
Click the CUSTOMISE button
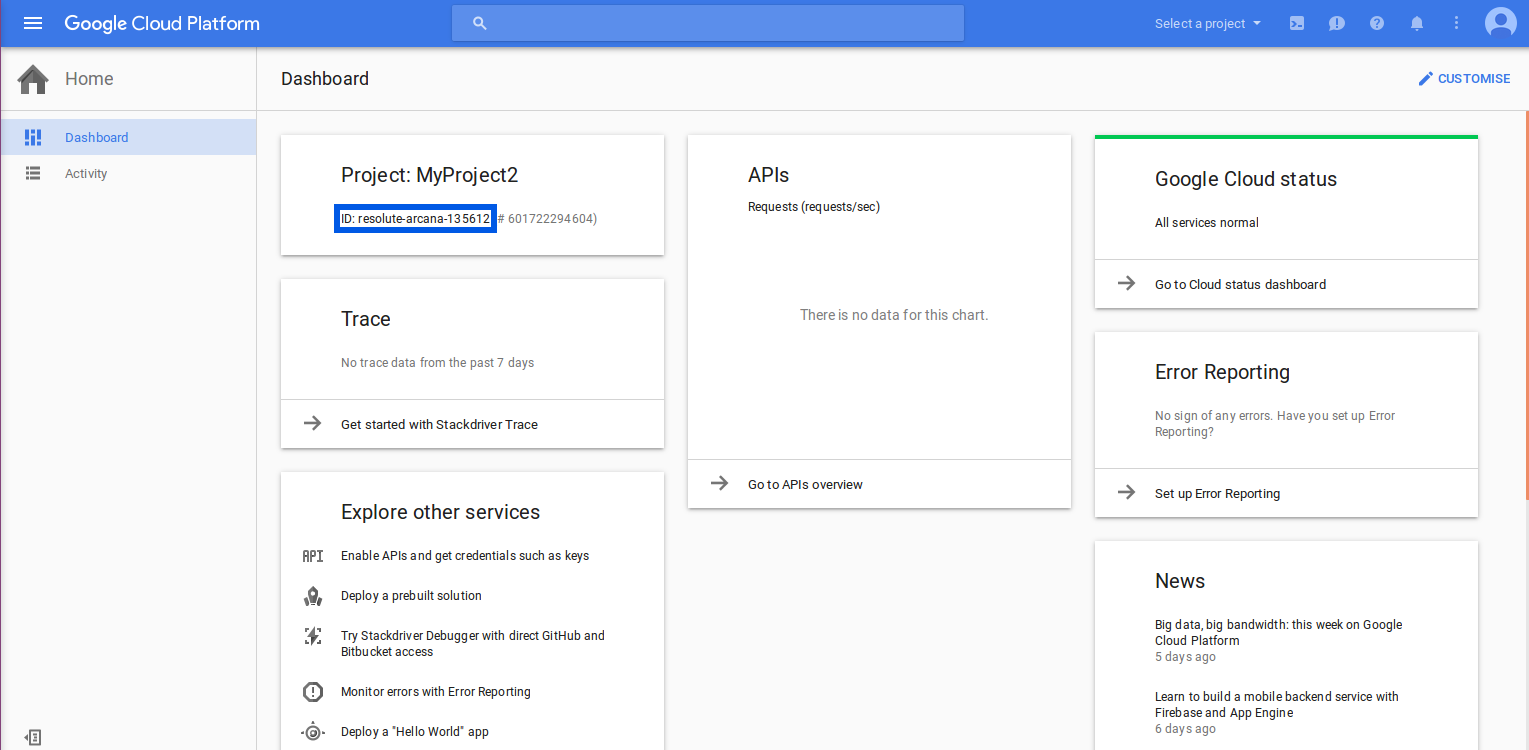tap(1464, 79)
